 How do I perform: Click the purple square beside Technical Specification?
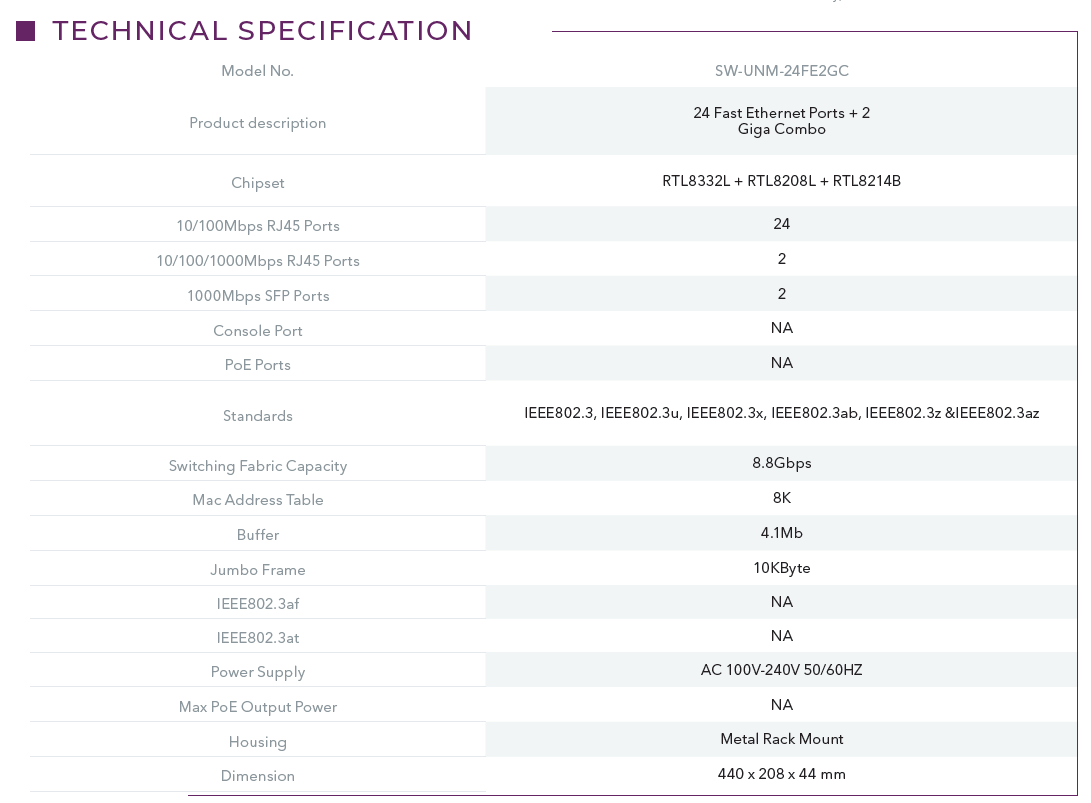coord(26,31)
